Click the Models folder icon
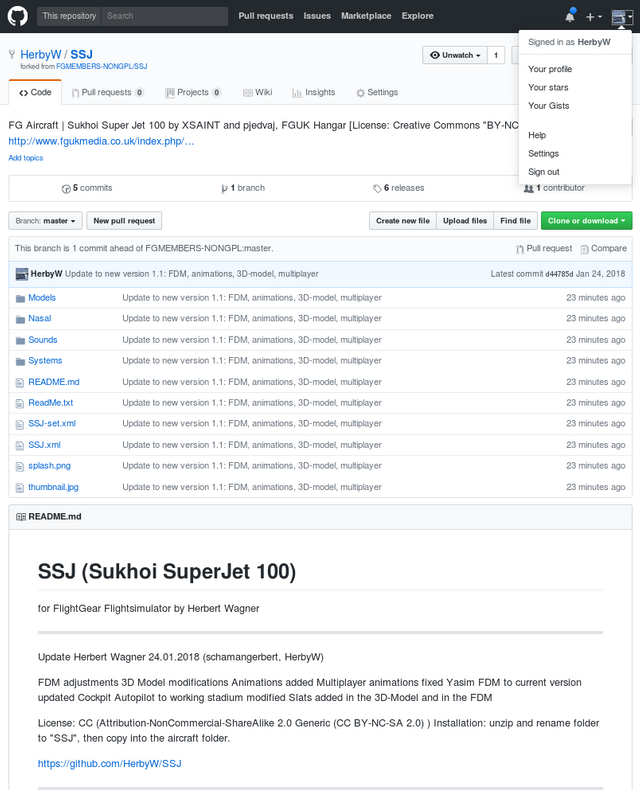 click(x=19, y=298)
